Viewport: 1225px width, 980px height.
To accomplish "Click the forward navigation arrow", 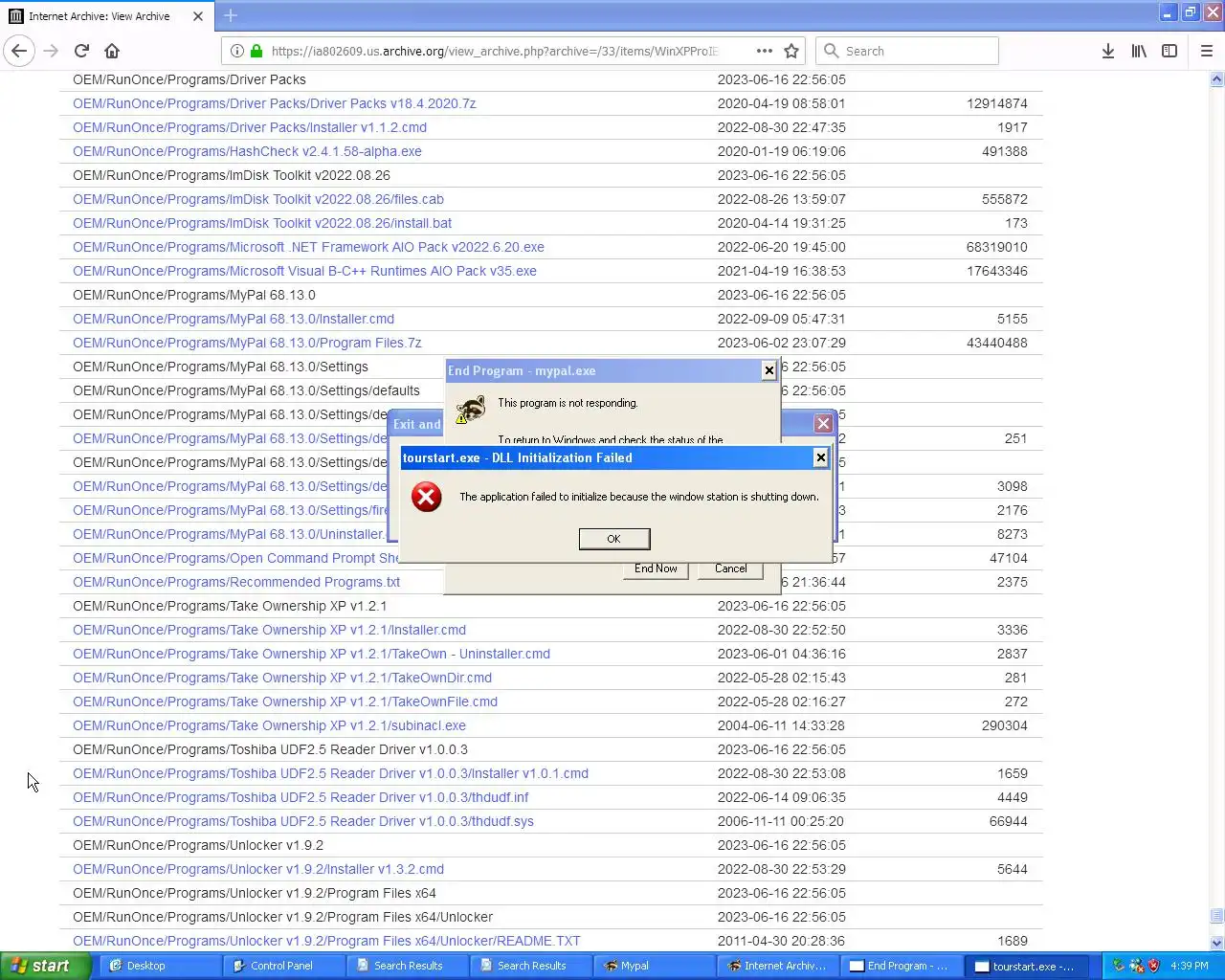I will [51, 51].
